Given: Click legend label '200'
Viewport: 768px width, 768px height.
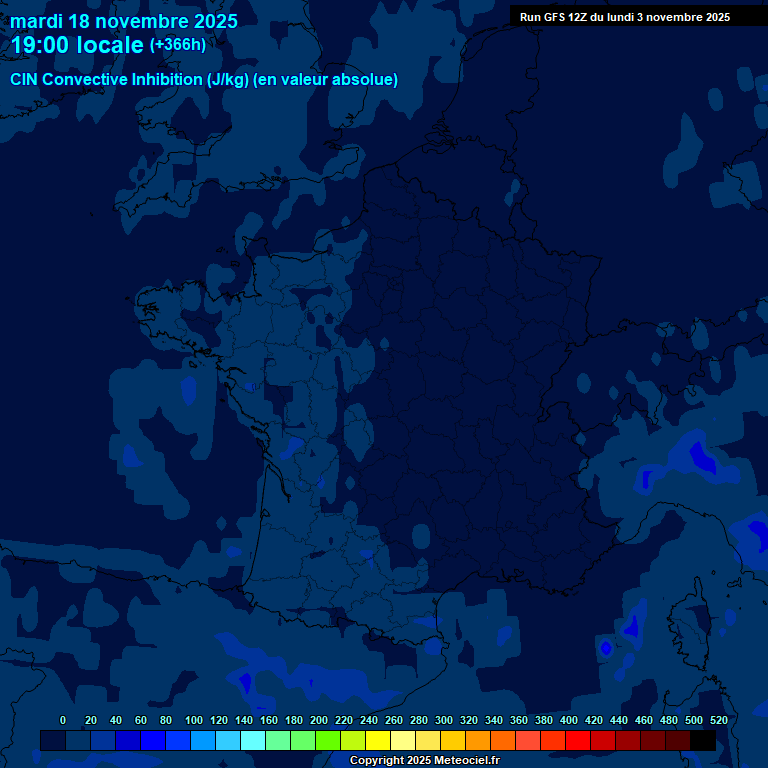Looking at the screenshot, I should (318, 720).
